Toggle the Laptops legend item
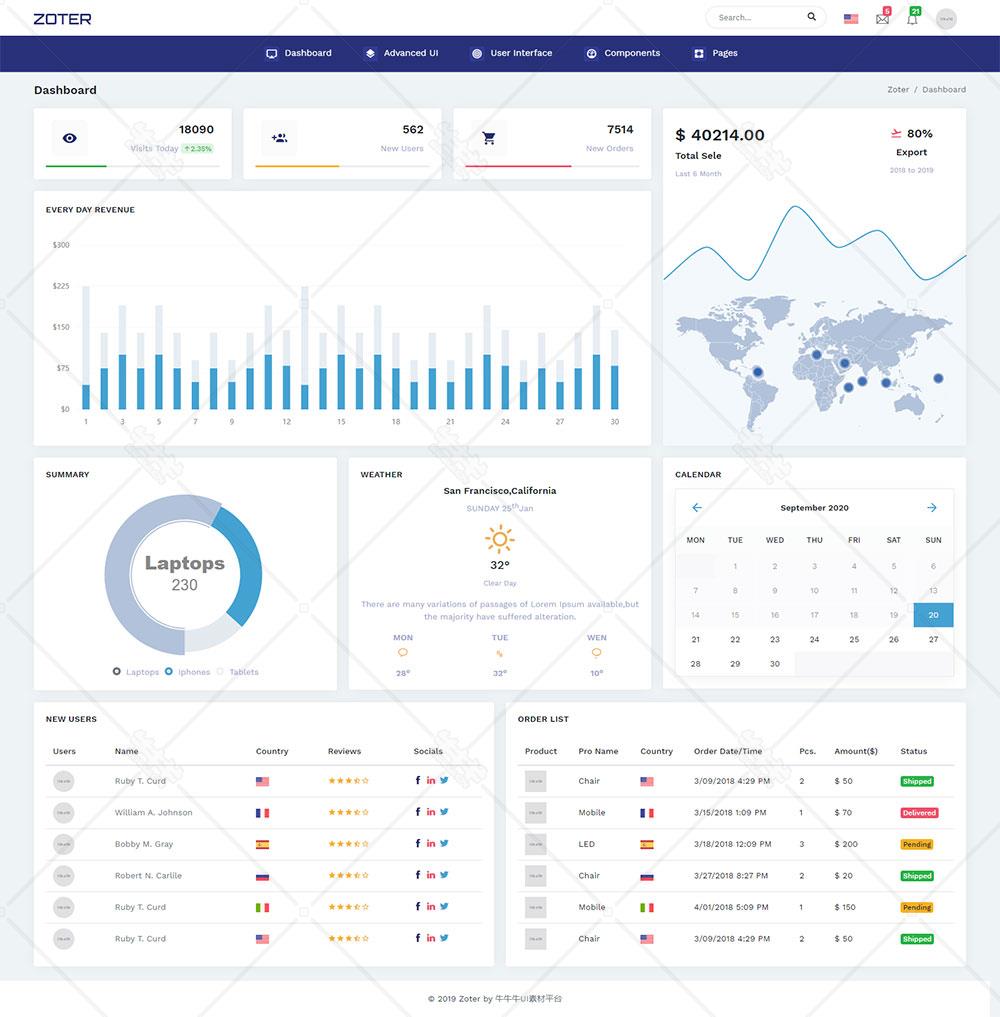 tap(136, 672)
